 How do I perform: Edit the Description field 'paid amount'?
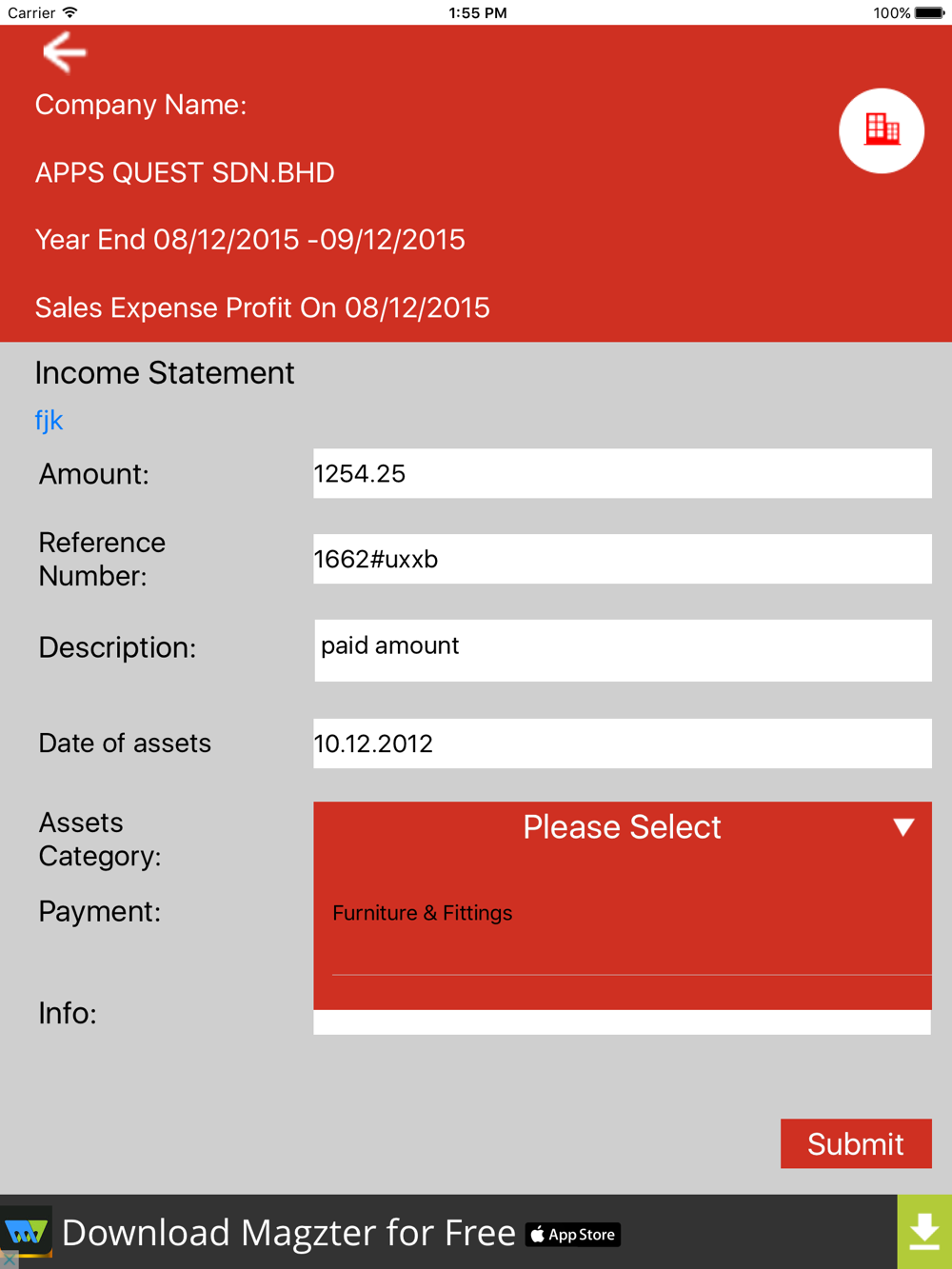(623, 650)
